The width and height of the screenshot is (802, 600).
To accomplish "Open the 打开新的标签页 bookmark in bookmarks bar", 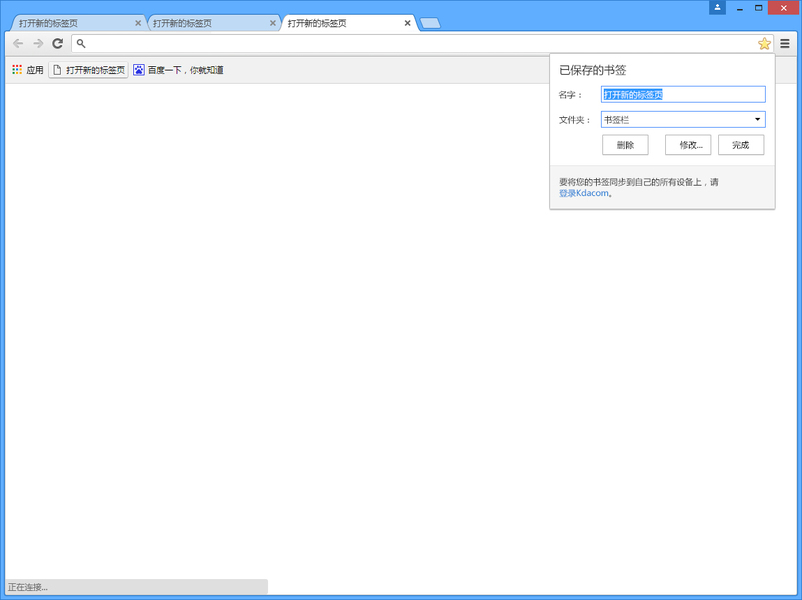I will (88, 70).
